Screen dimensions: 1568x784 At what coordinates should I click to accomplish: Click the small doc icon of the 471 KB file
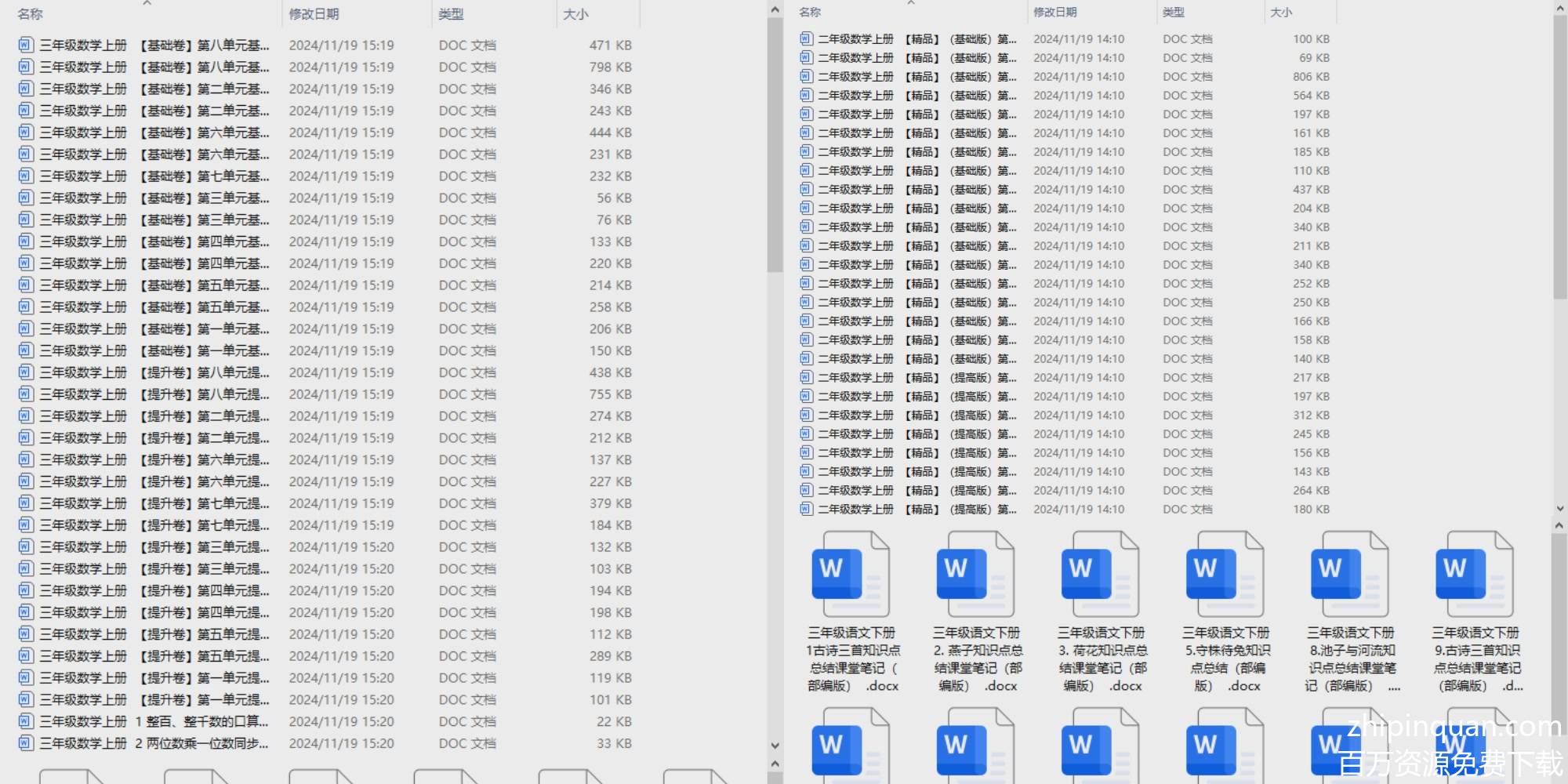pos(26,45)
